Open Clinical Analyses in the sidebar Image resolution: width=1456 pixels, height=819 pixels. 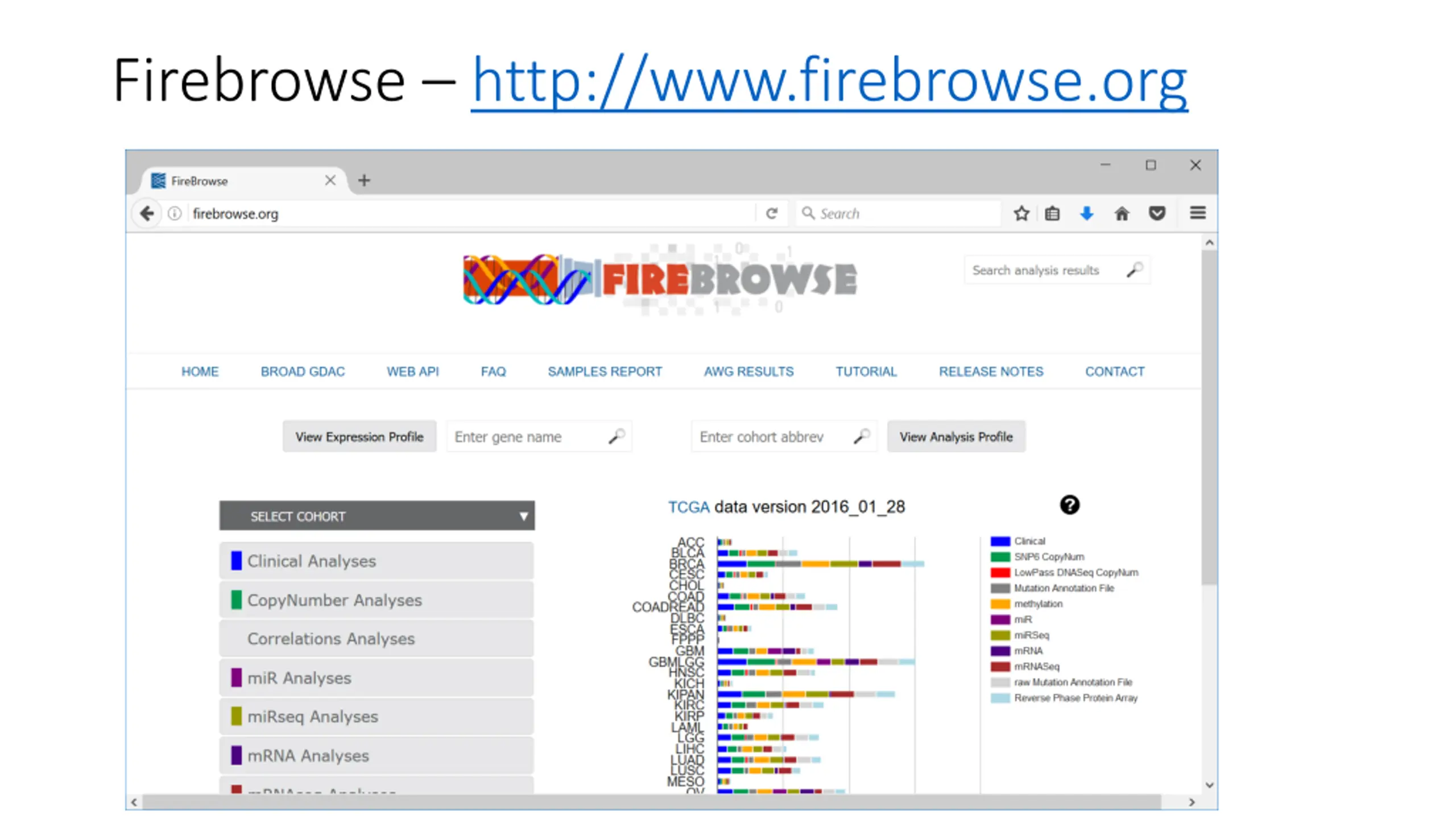[377, 561]
